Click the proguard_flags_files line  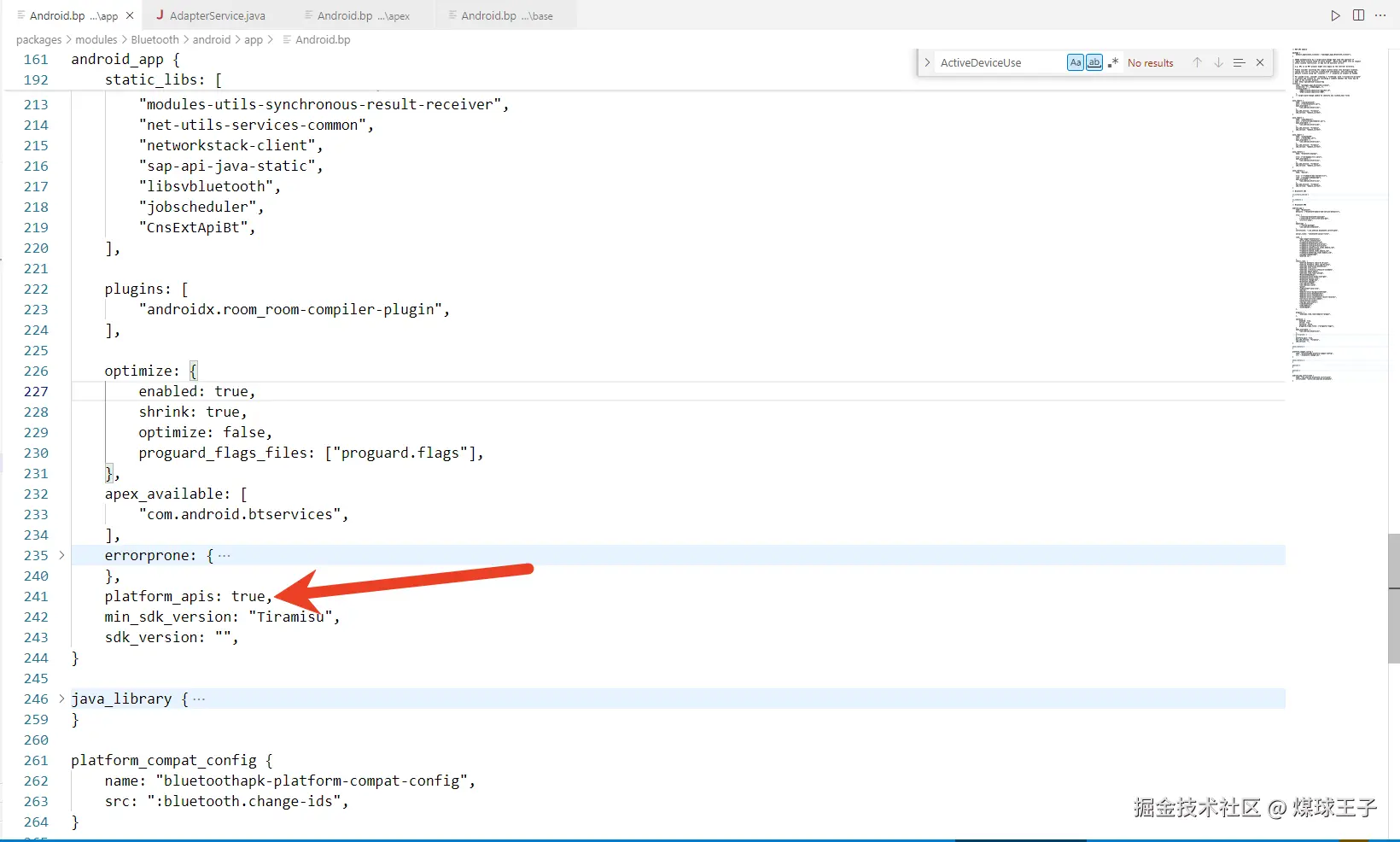[312, 453]
